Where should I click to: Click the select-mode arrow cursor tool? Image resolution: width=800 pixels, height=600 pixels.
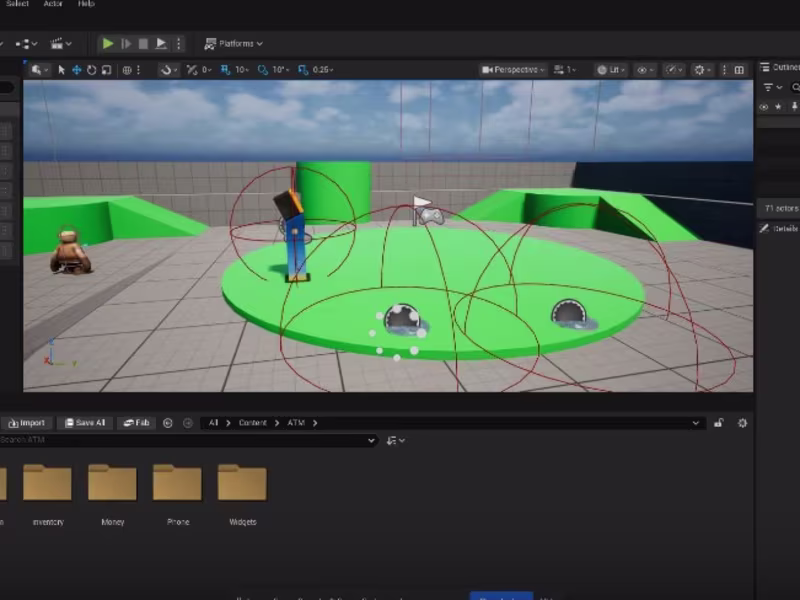[x=61, y=70]
